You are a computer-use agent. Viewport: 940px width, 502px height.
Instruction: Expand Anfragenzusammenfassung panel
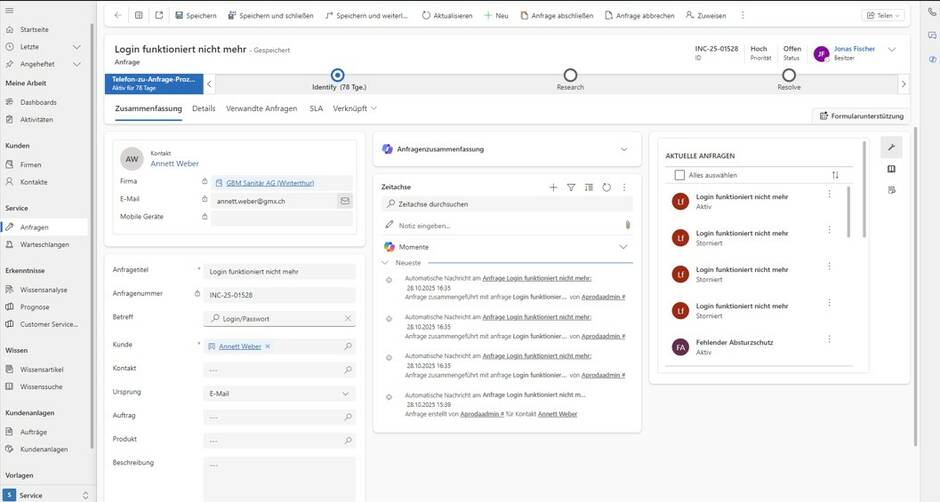click(624, 149)
